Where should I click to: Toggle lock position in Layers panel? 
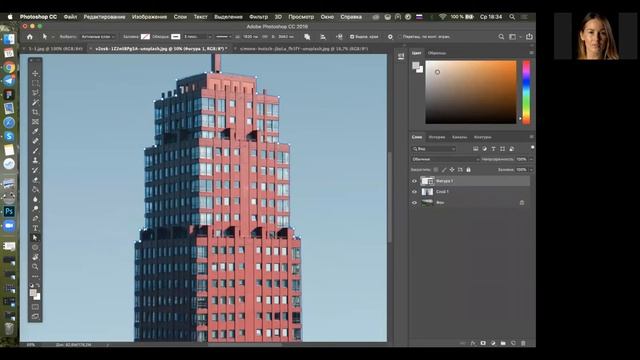[452, 169]
